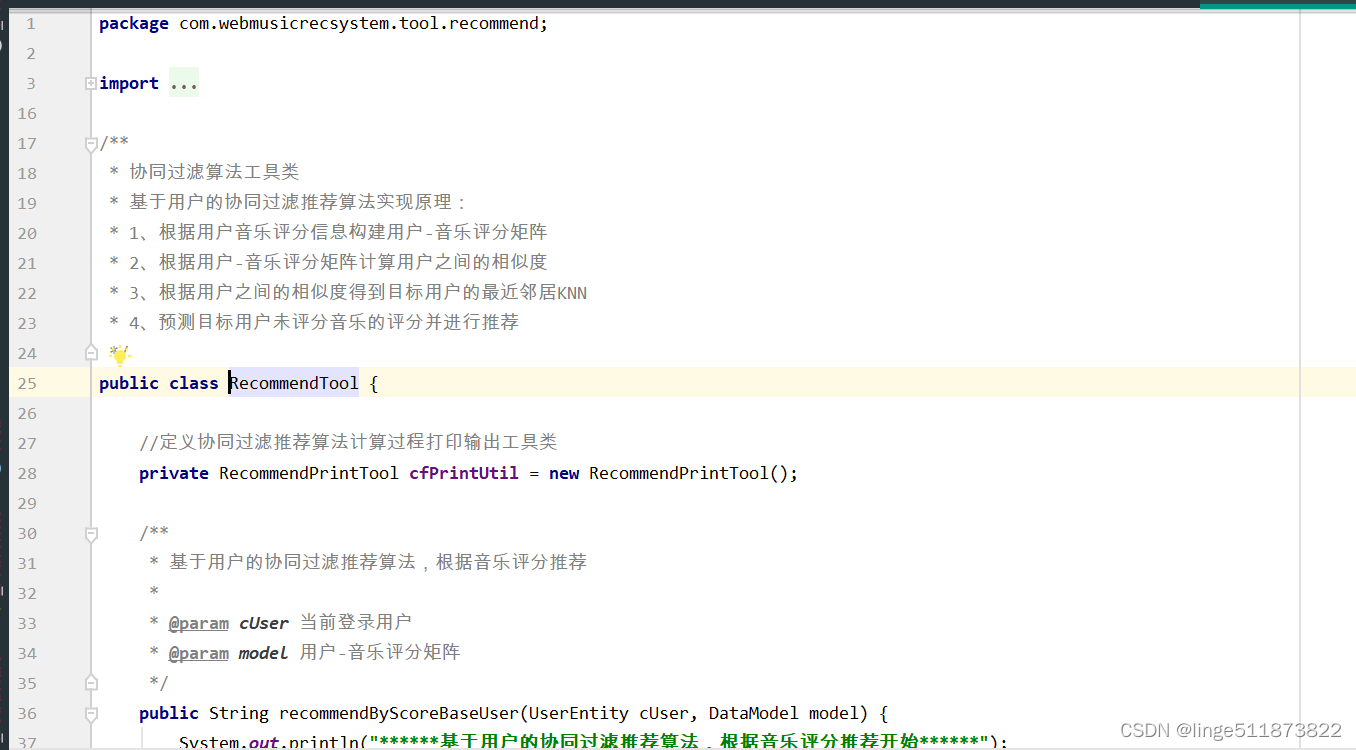1356x750 pixels.
Task: Click line number 16 in the gutter
Action: click(x=27, y=113)
